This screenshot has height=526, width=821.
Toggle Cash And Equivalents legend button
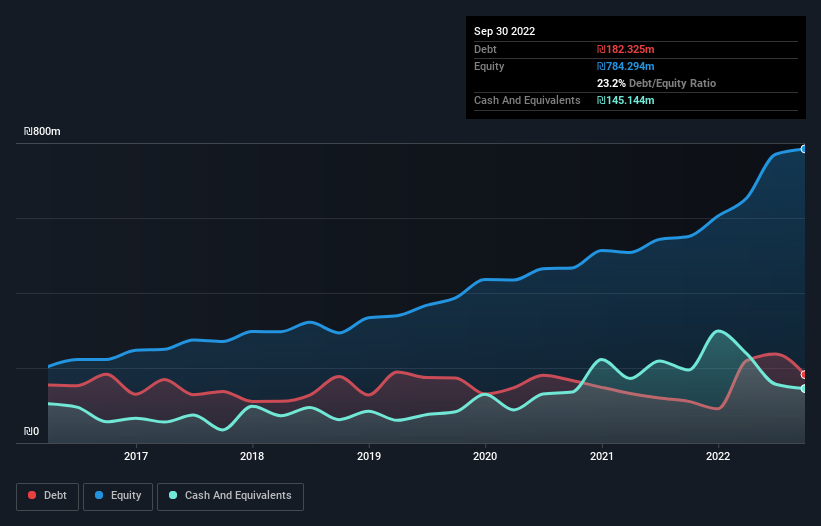coord(230,496)
